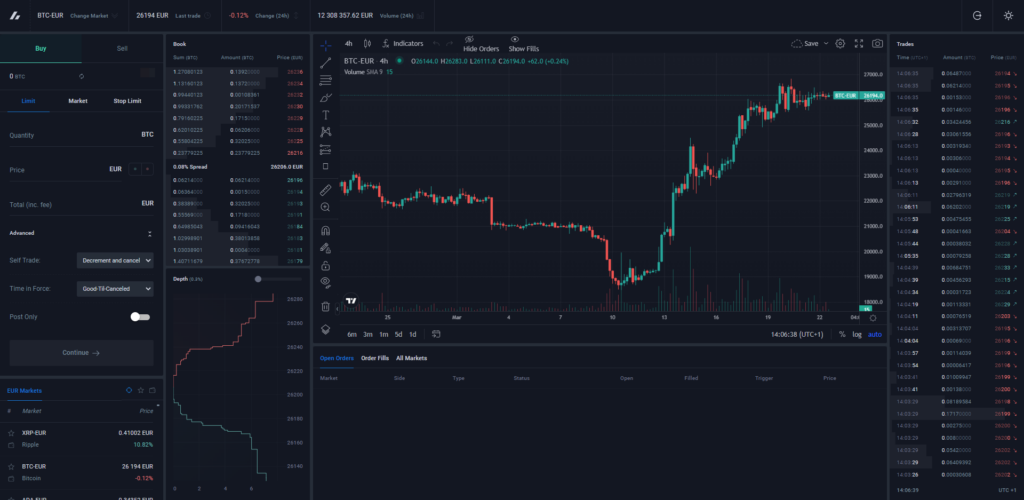Refresh the BTC balance
The width and height of the screenshot is (1024, 500).
click(81, 76)
